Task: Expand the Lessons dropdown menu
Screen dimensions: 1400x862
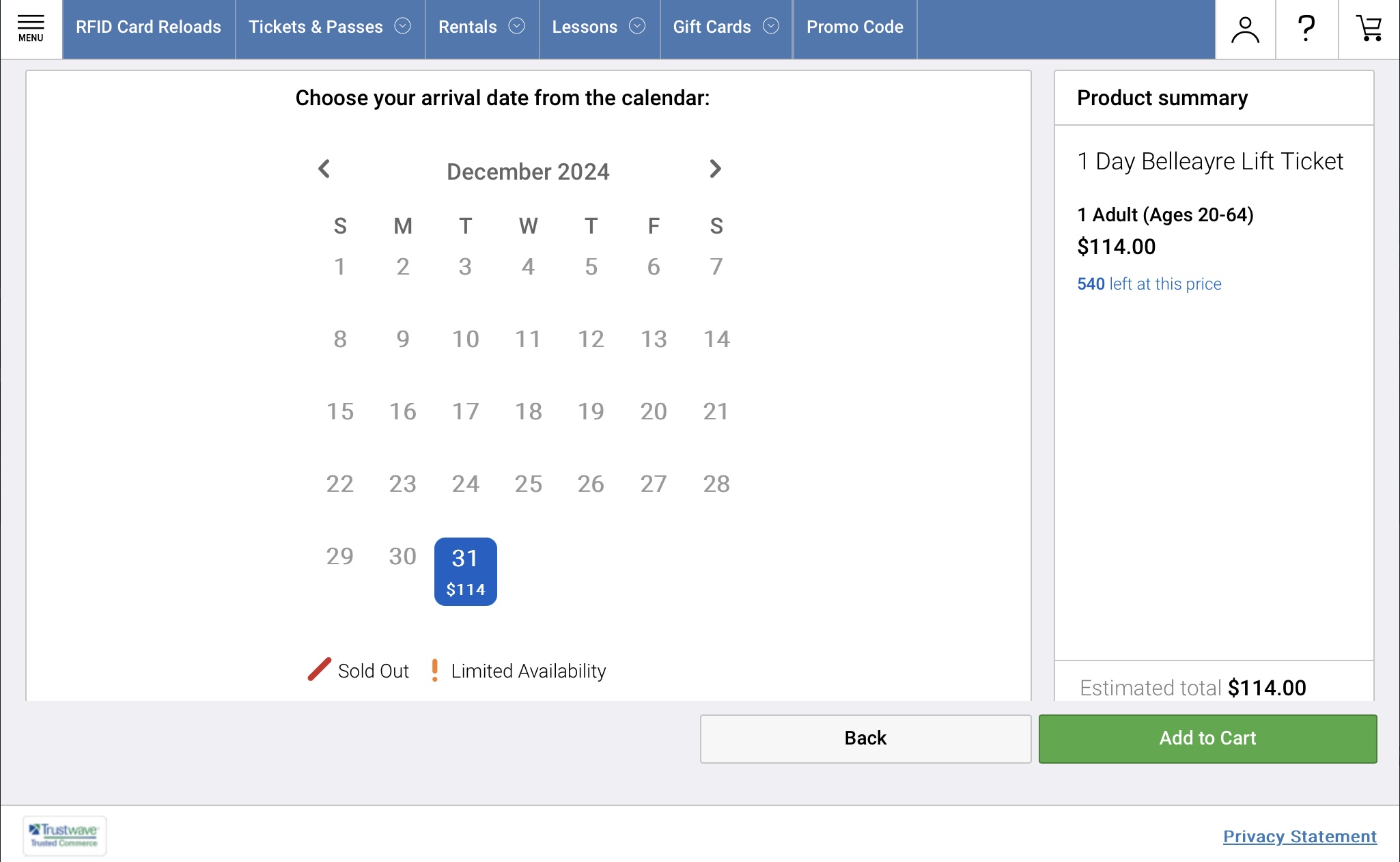Action: [599, 27]
